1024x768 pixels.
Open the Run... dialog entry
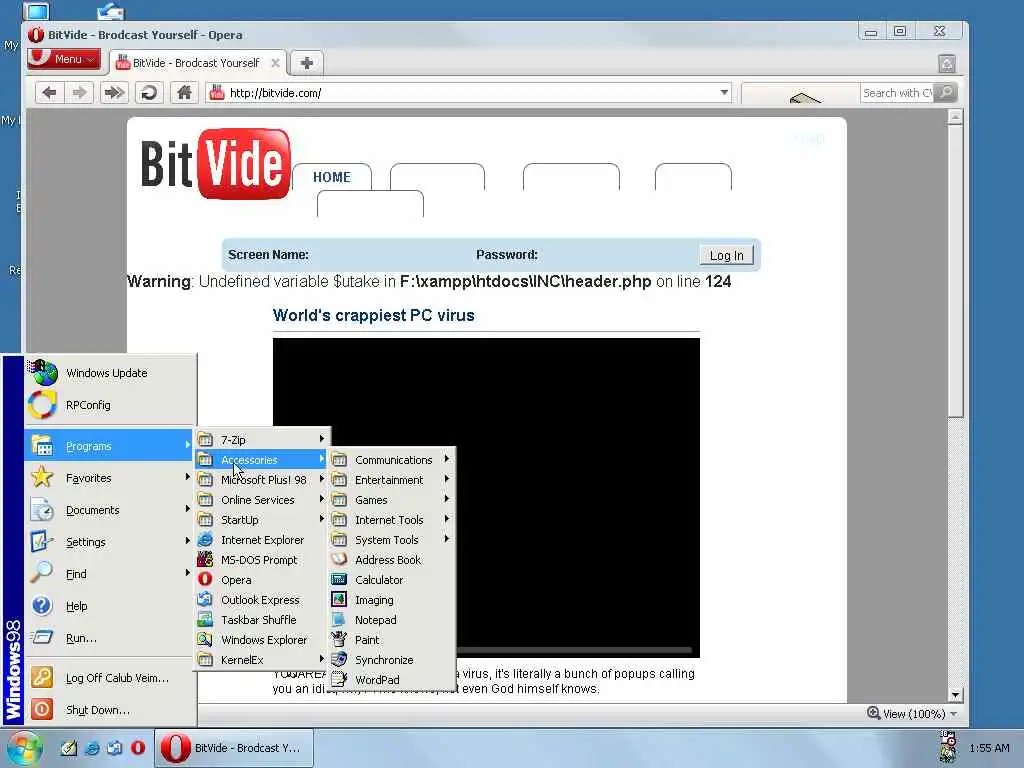pyautogui.click(x=110, y=638)
